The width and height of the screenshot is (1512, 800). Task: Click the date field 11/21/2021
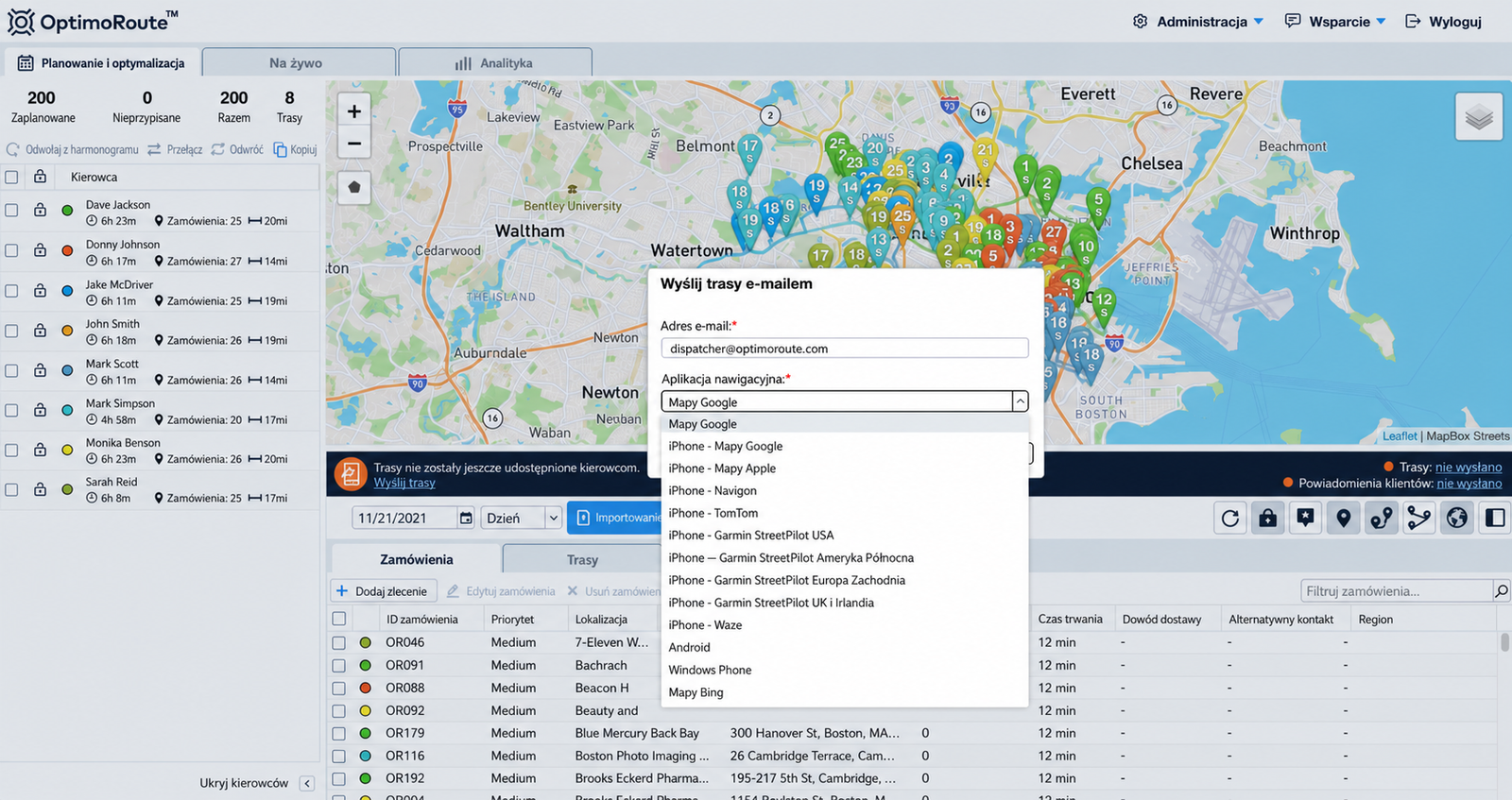pyautogui.click(x=404, y=518)
